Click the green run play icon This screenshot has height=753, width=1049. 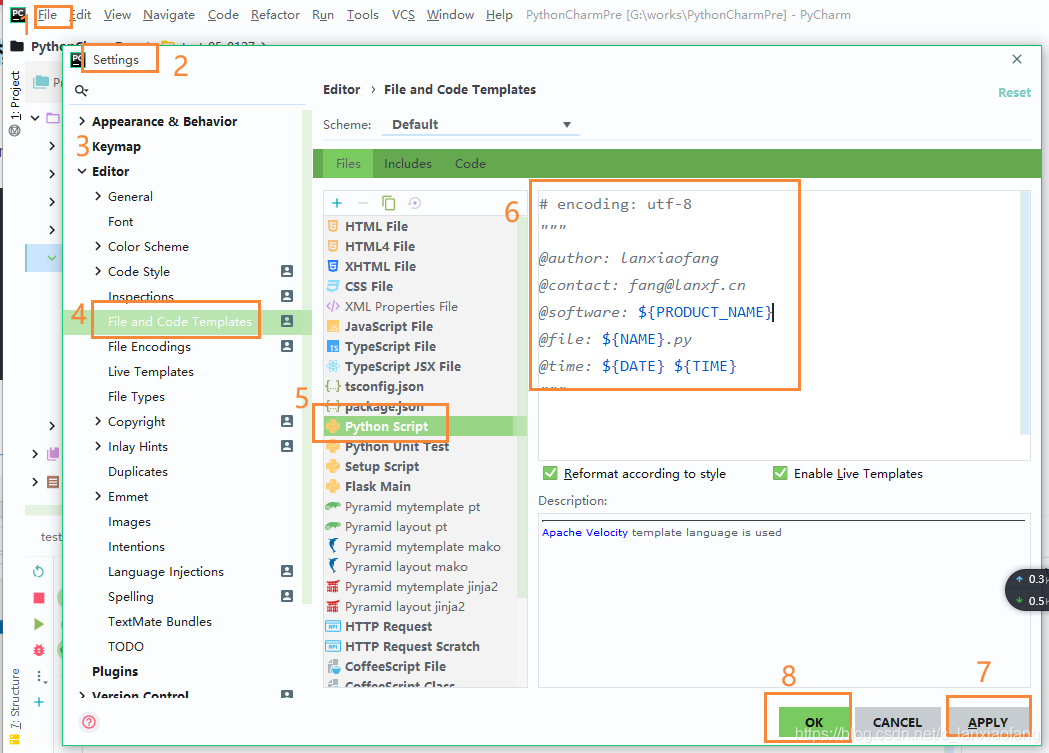pos(39,624)
